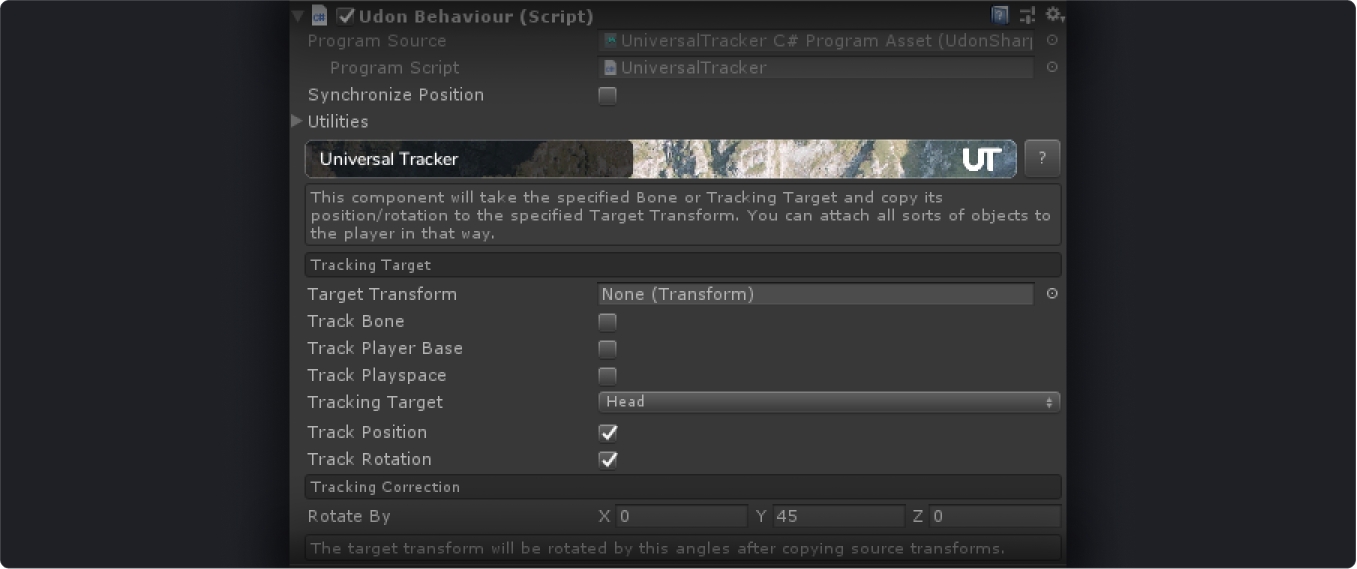Viewport: 1357px width, 569px height.
Task: Click the object picker for Program Script
Action: pos(1052,68)
